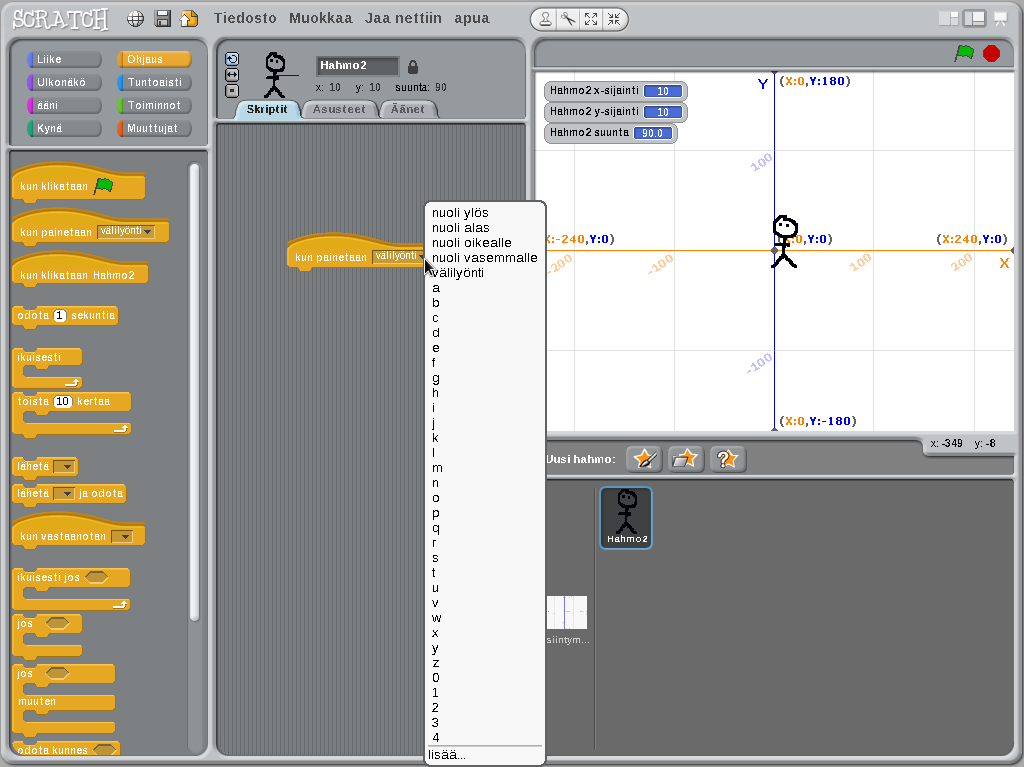
Task: Pick letter 'z' in key list
Action: [x=485, y=663]
